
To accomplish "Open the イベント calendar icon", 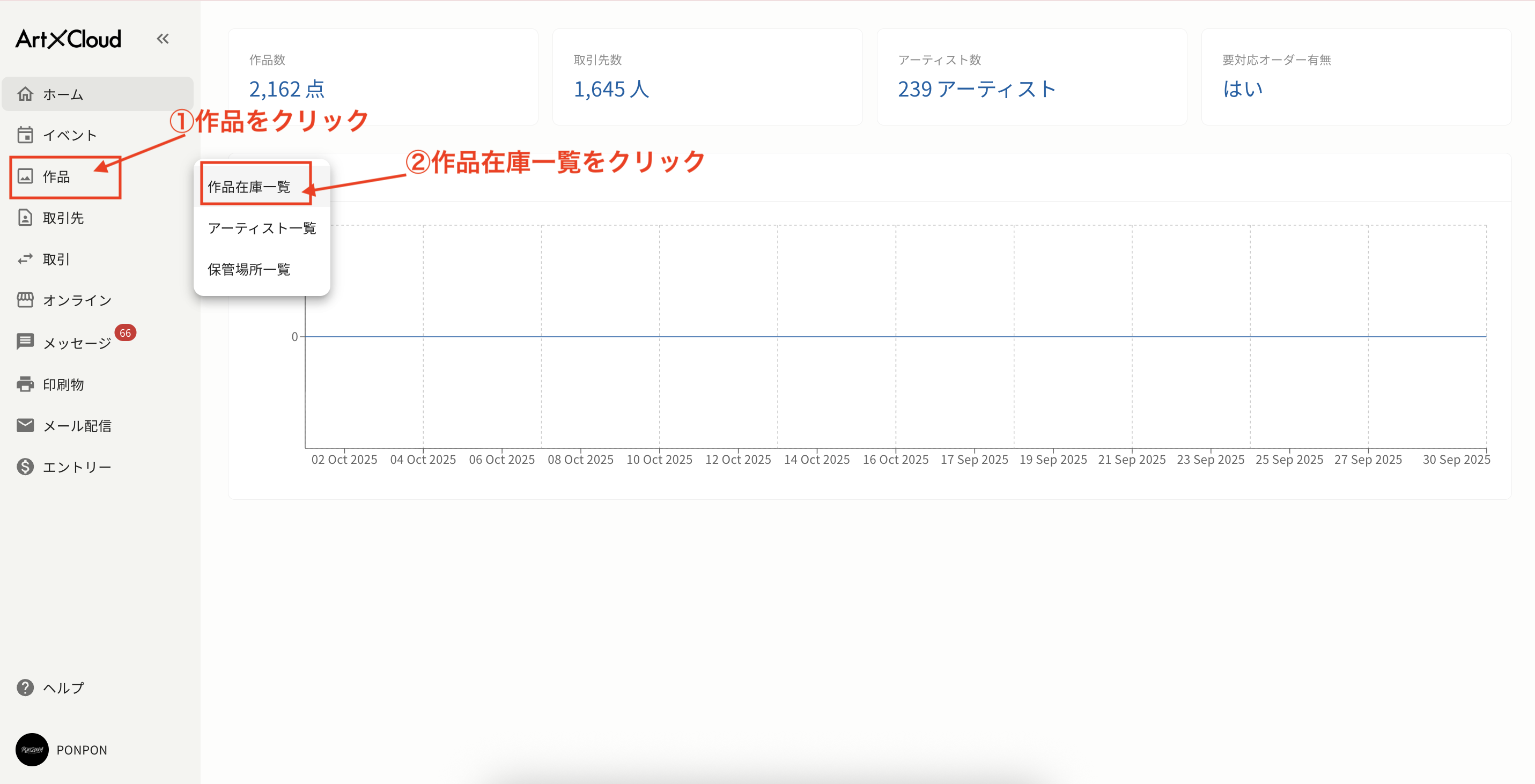I will click(26, 135).
